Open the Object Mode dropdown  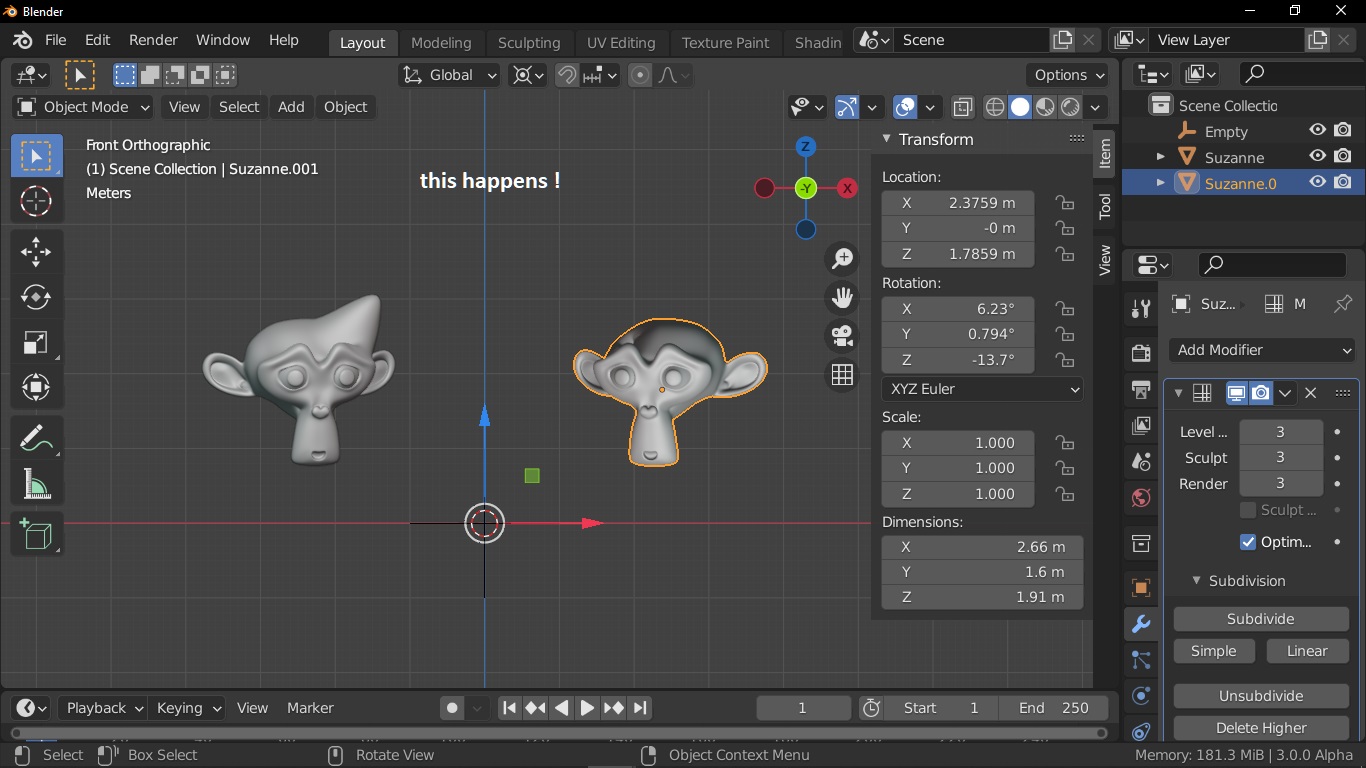point(83,107)
